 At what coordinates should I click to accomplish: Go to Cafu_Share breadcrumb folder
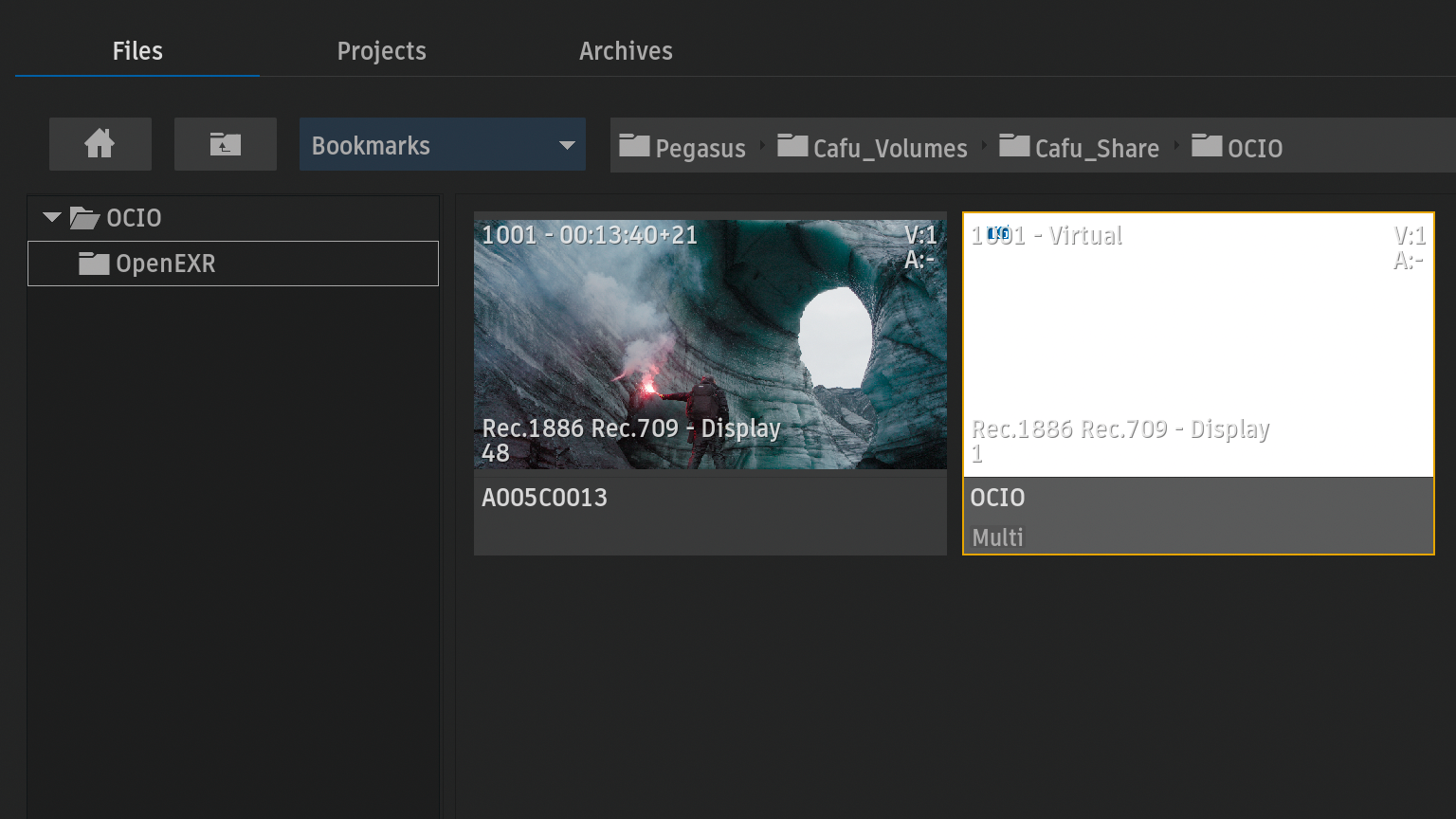click(1079, 147)
